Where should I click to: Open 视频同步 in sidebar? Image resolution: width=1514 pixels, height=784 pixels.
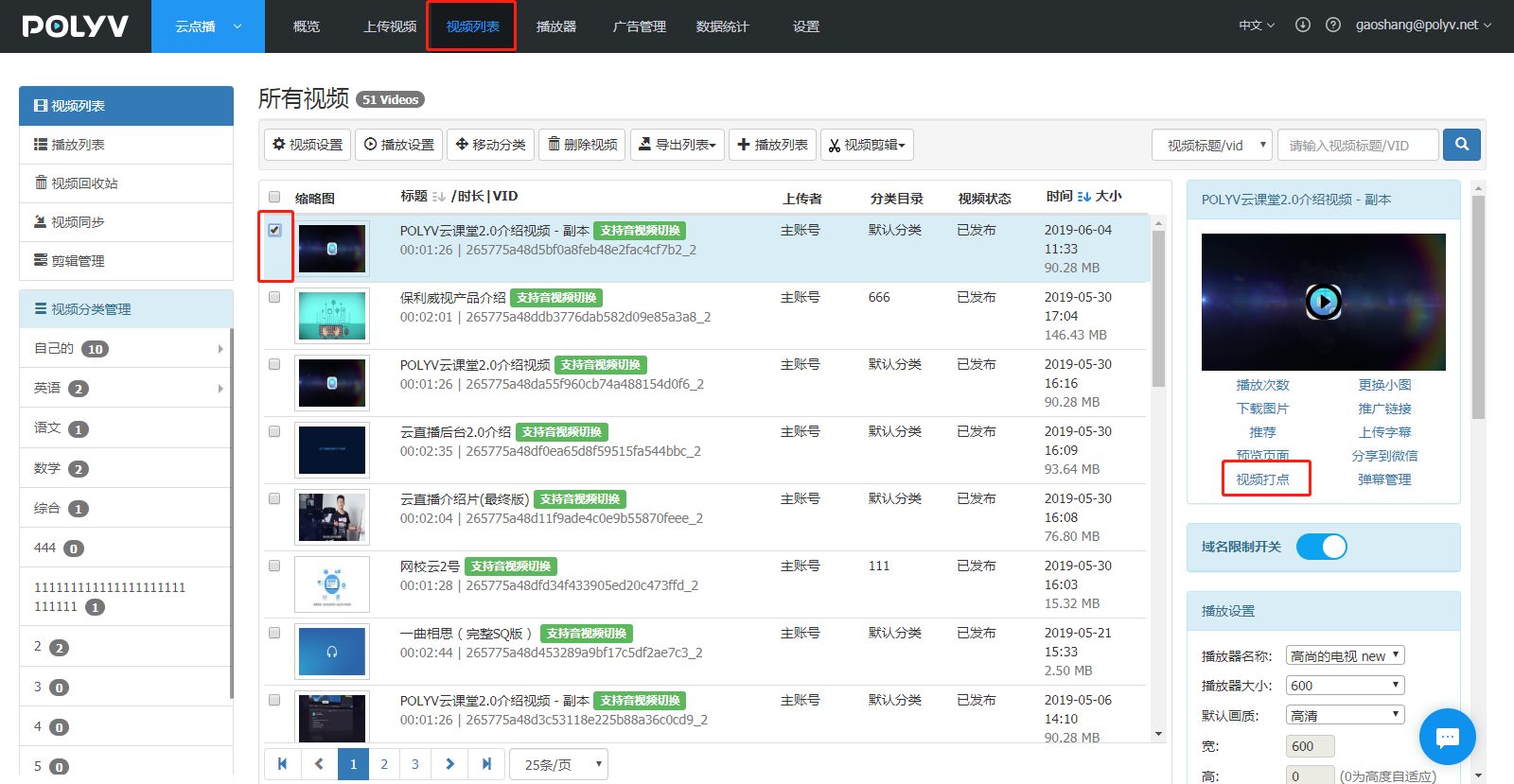(126, 222)
